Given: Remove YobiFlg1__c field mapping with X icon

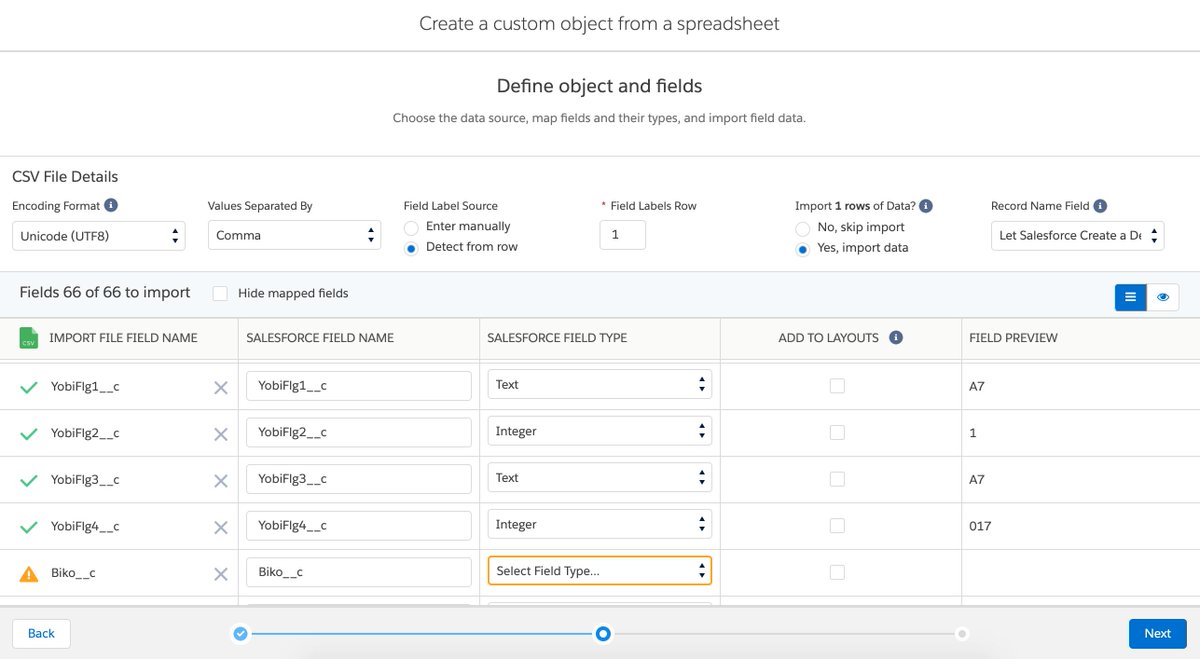Looking at the screenshot, I should (221, 387).
